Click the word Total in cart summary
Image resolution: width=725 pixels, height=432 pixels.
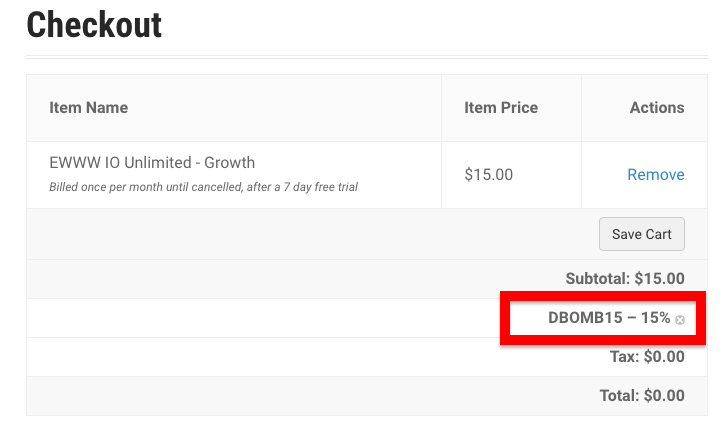[619, 395]
